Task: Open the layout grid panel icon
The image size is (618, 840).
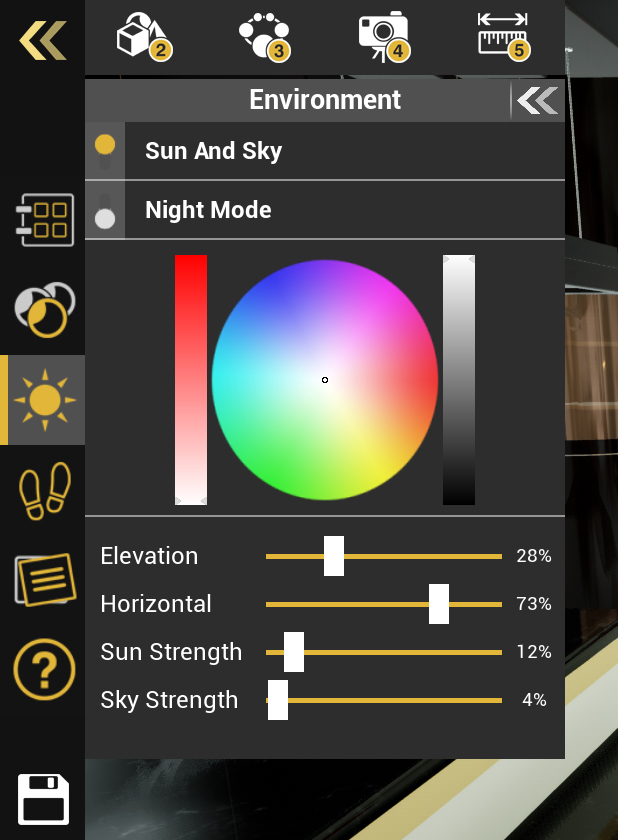Action: (45, 220)
